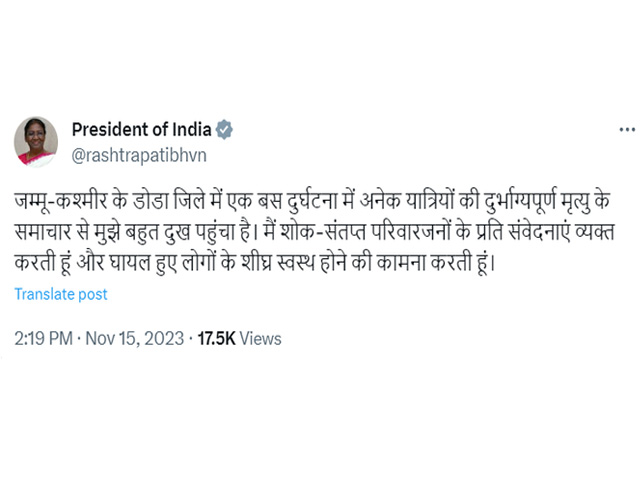The image size is (640, 480).
Task: Click the 17.5K view count number
Action: click(x=216, y=338)
